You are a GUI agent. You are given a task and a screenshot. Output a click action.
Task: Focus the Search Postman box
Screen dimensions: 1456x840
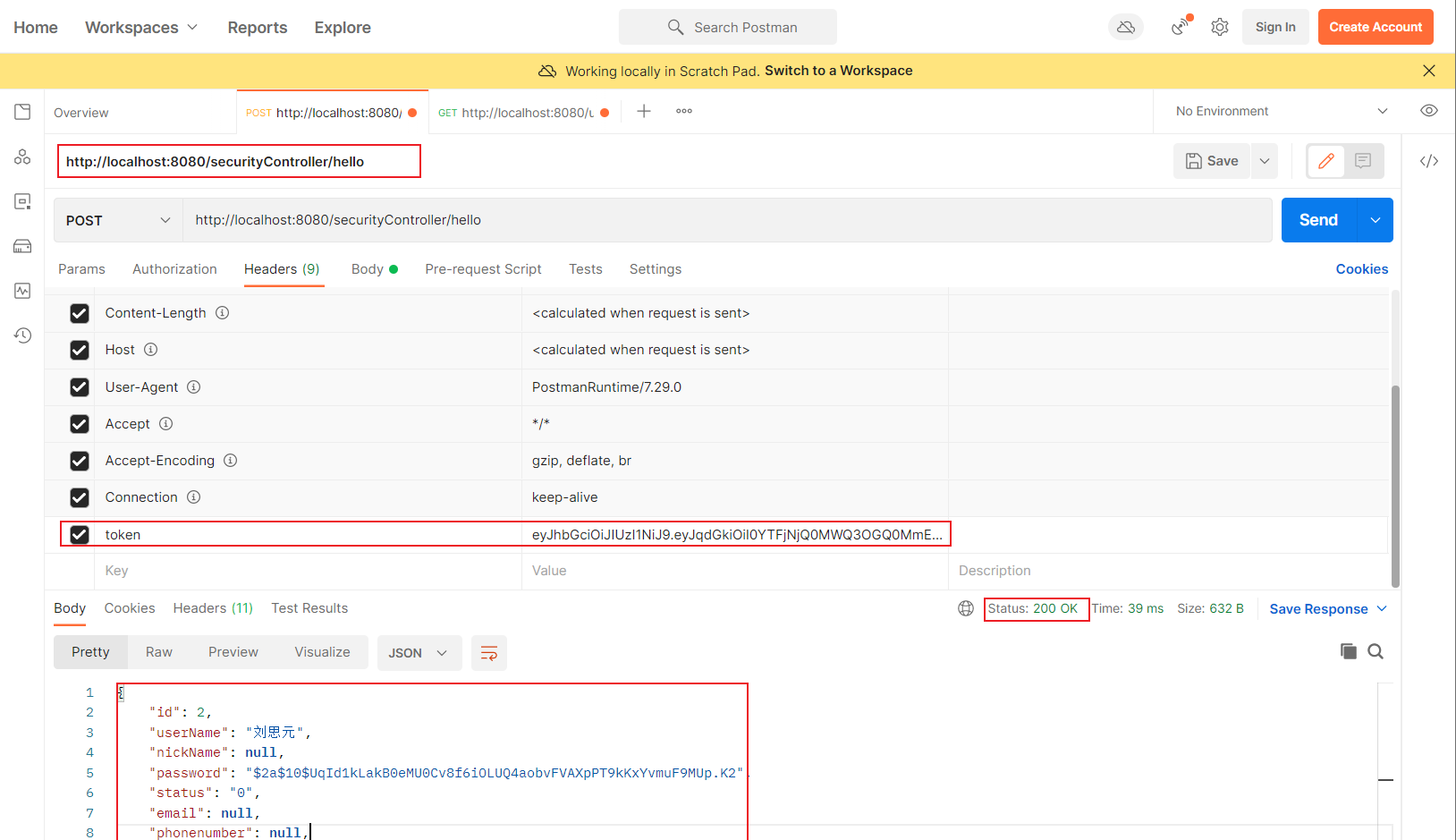click(728, 27)
